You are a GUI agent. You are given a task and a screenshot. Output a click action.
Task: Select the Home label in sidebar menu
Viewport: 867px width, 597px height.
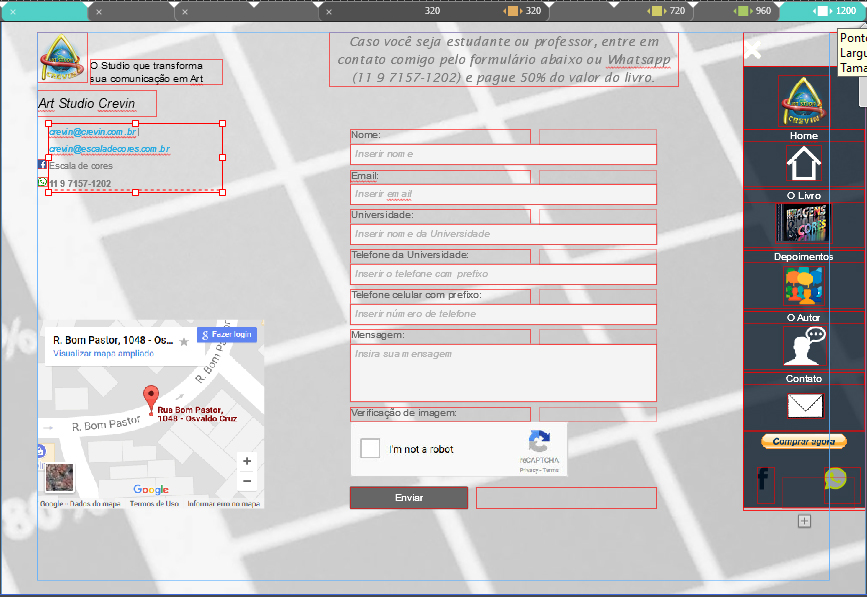click(803, 135)
